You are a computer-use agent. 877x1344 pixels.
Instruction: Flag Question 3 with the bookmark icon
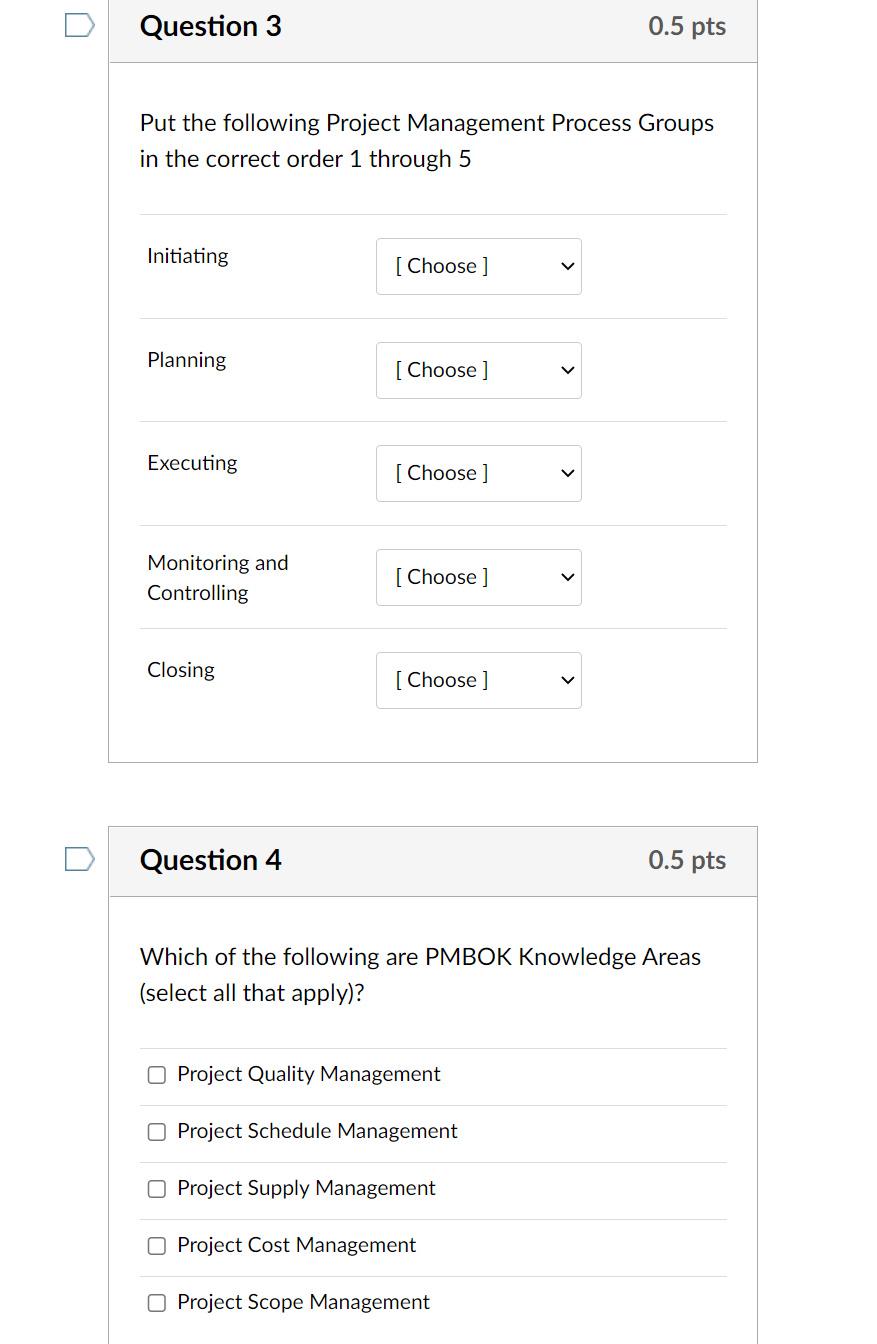pyautogui.click(x=80, y=26)
